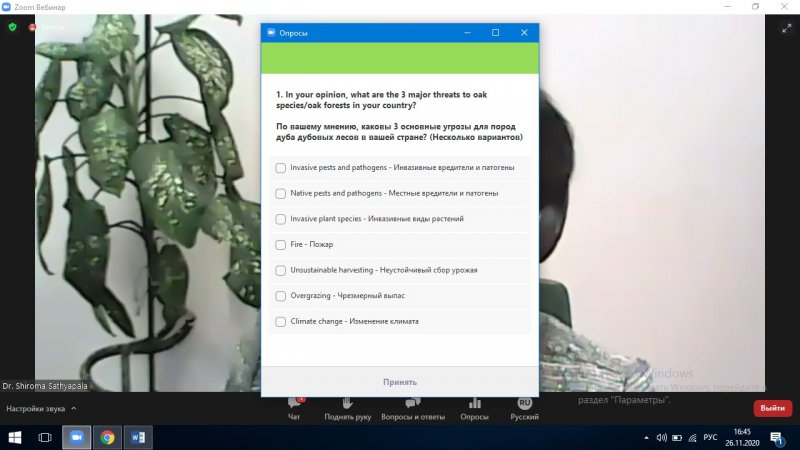Check Fire - Пожар option
800x450 pixels.
click(281, 244)
